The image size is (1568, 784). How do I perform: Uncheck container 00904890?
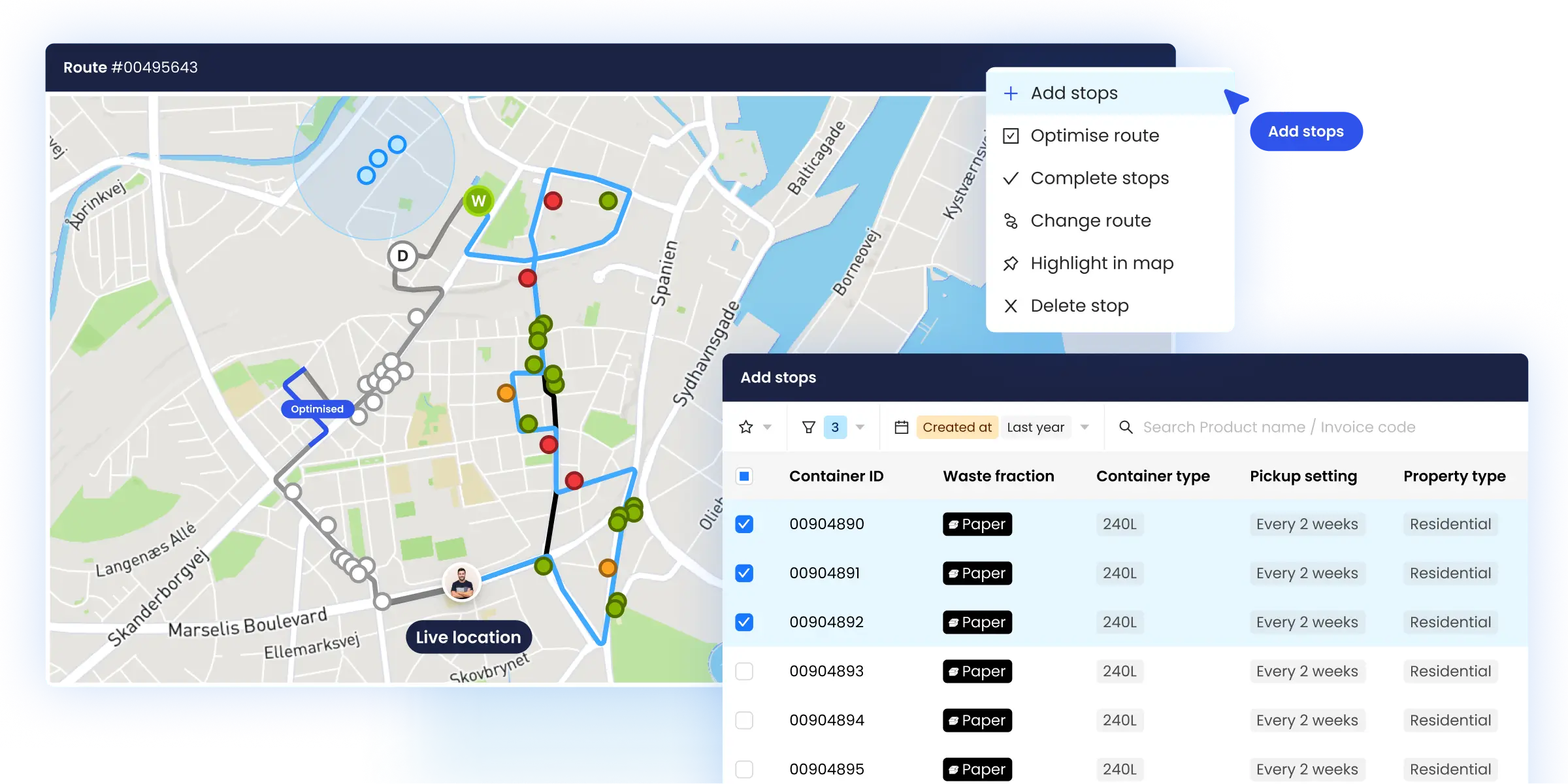[744, 523]
